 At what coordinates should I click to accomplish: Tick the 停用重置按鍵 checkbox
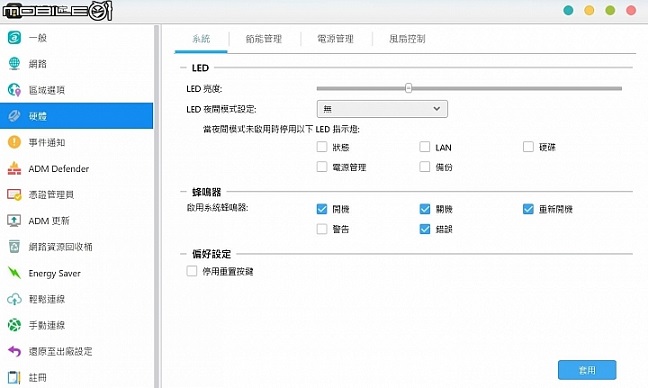(x=191, y=271)
